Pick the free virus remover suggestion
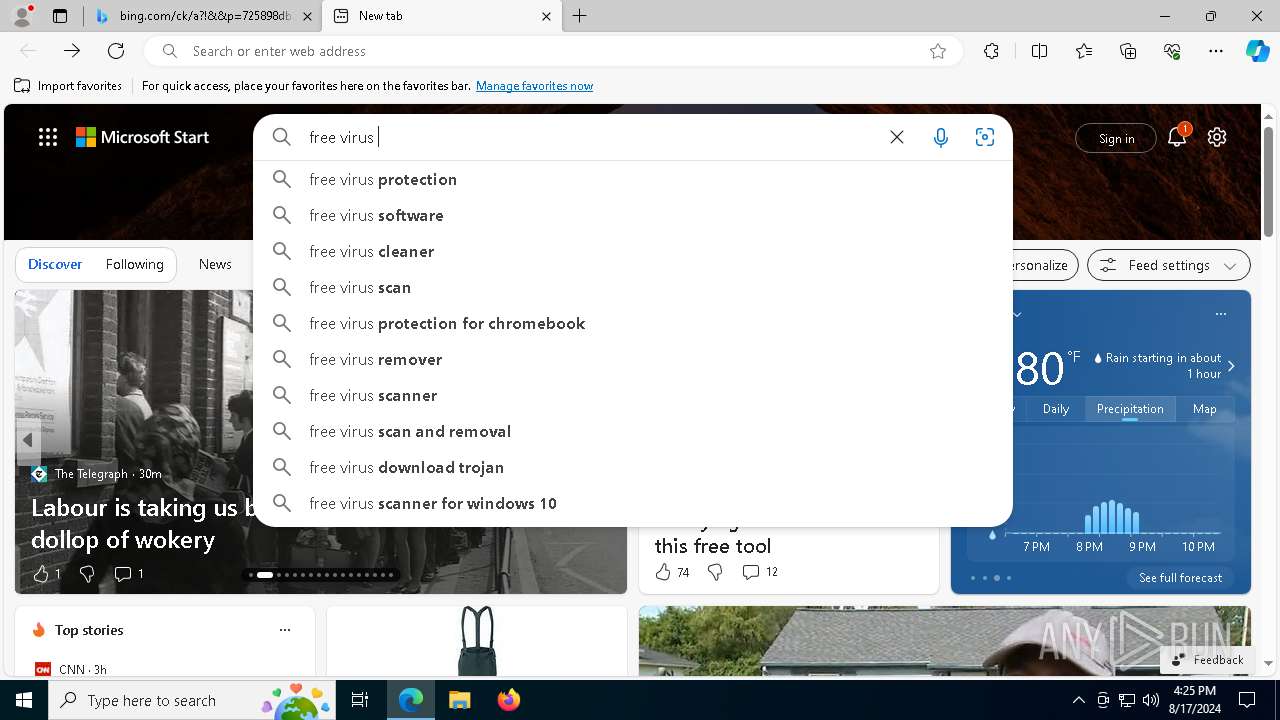This screenshot has width=1280, height=720. pos(633,359)
